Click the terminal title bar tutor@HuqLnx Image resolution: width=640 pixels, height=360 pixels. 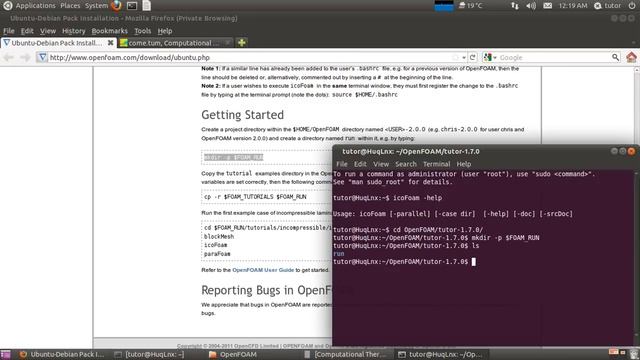(x=411, y=151)
